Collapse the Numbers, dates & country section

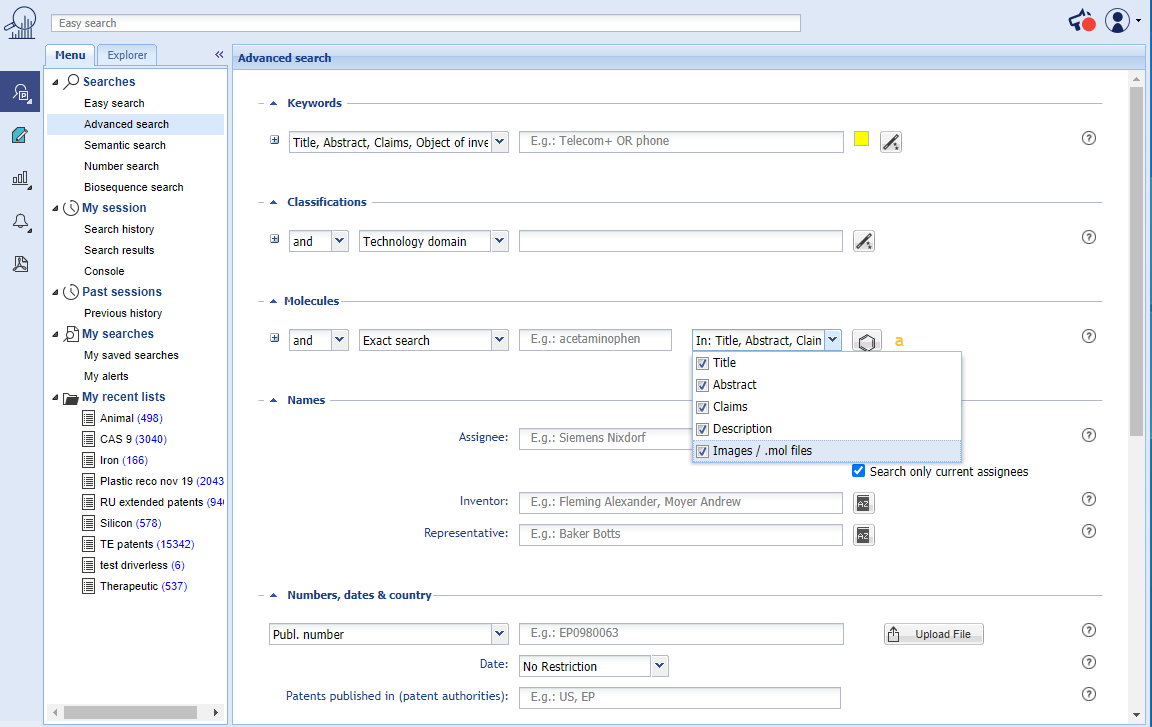pyautogui.click(x=273, y=596)
